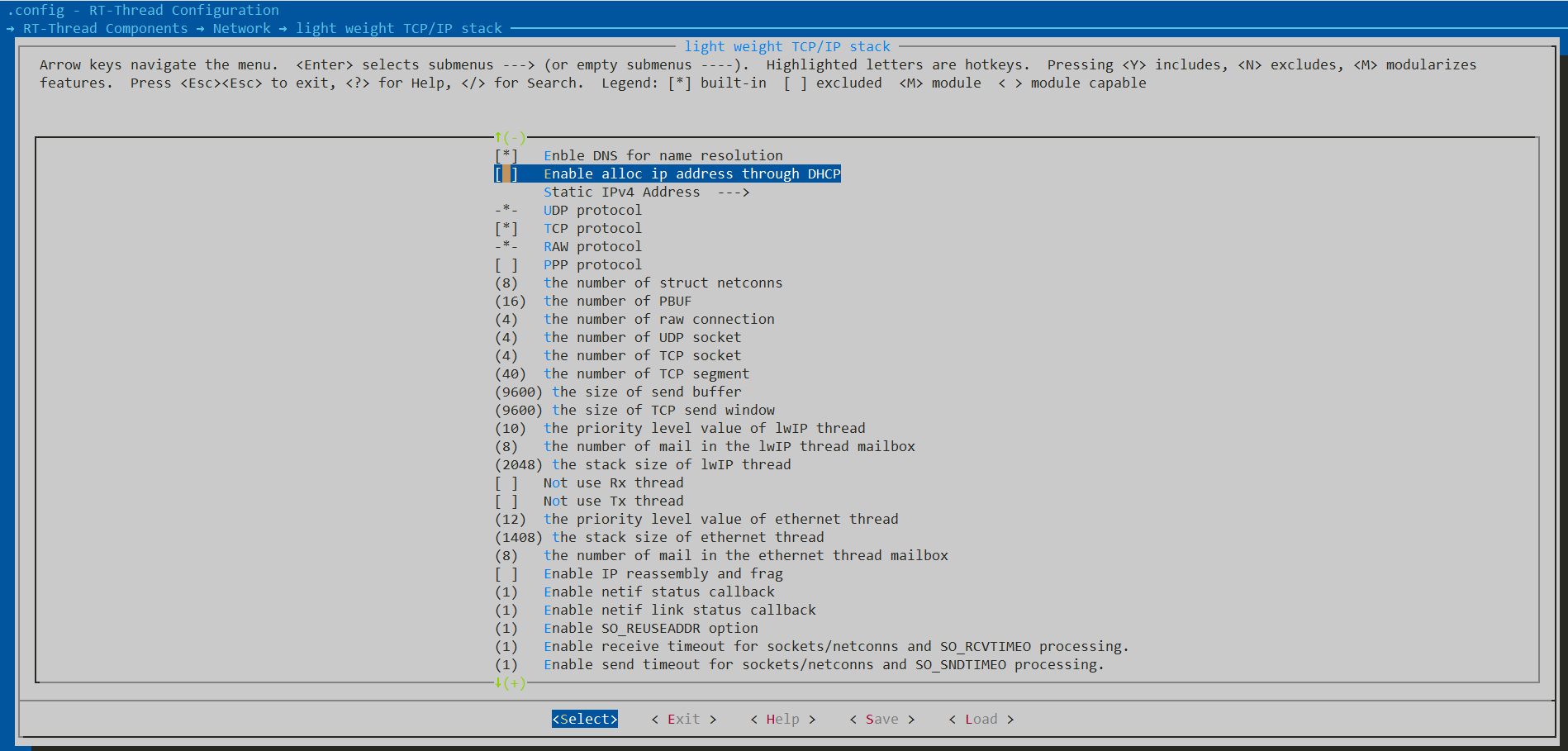1568x751 pixels.
Task: Click the Select button
Action: (x=585, y=719)
